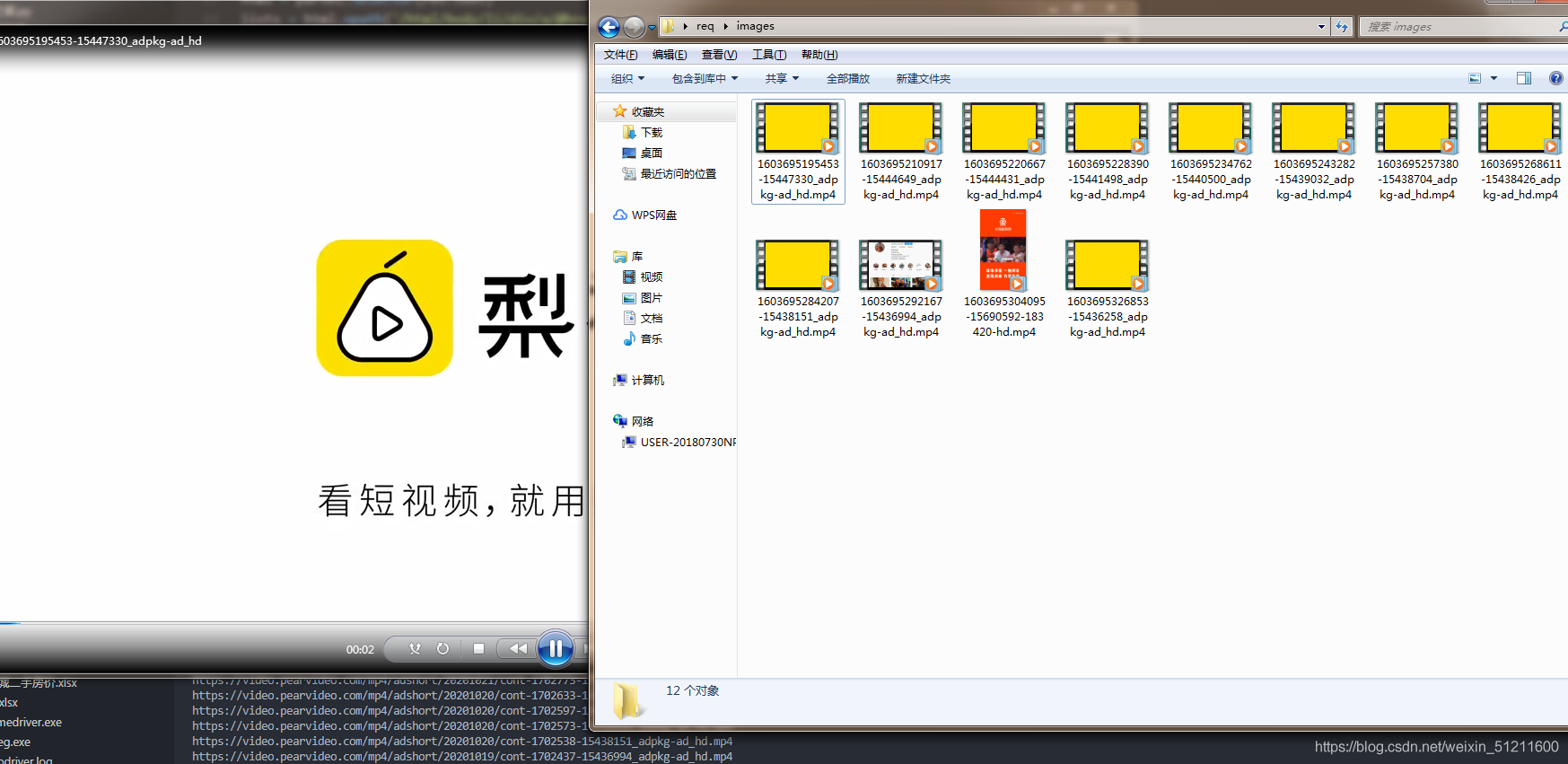Open the Explorer help icon
Image resolution: width=1568 pixels, height=764 pixels.
tap(1556, 78)
